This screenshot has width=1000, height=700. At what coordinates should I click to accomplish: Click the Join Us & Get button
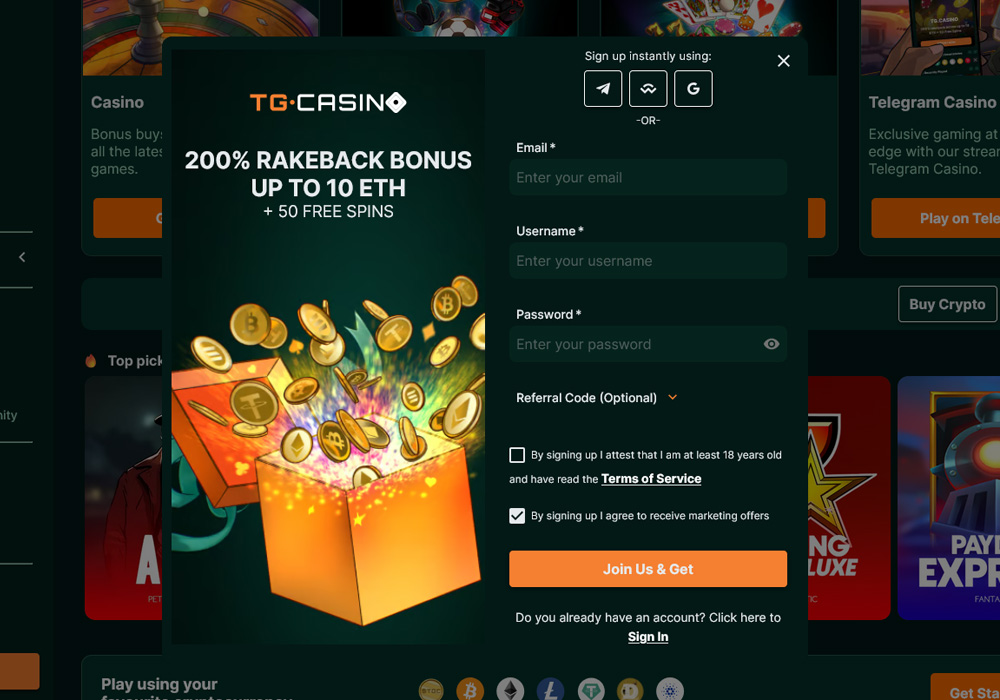click(648, 569)
